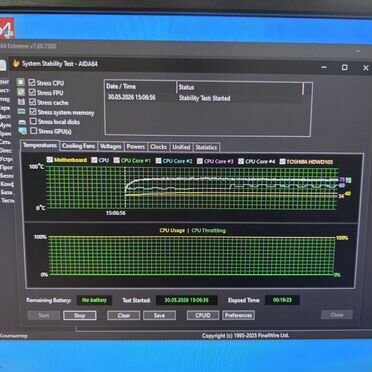Uncheck the Stress cache checkbox
Image resolution: width=372 pixels, height=372 pixels.
33,102
